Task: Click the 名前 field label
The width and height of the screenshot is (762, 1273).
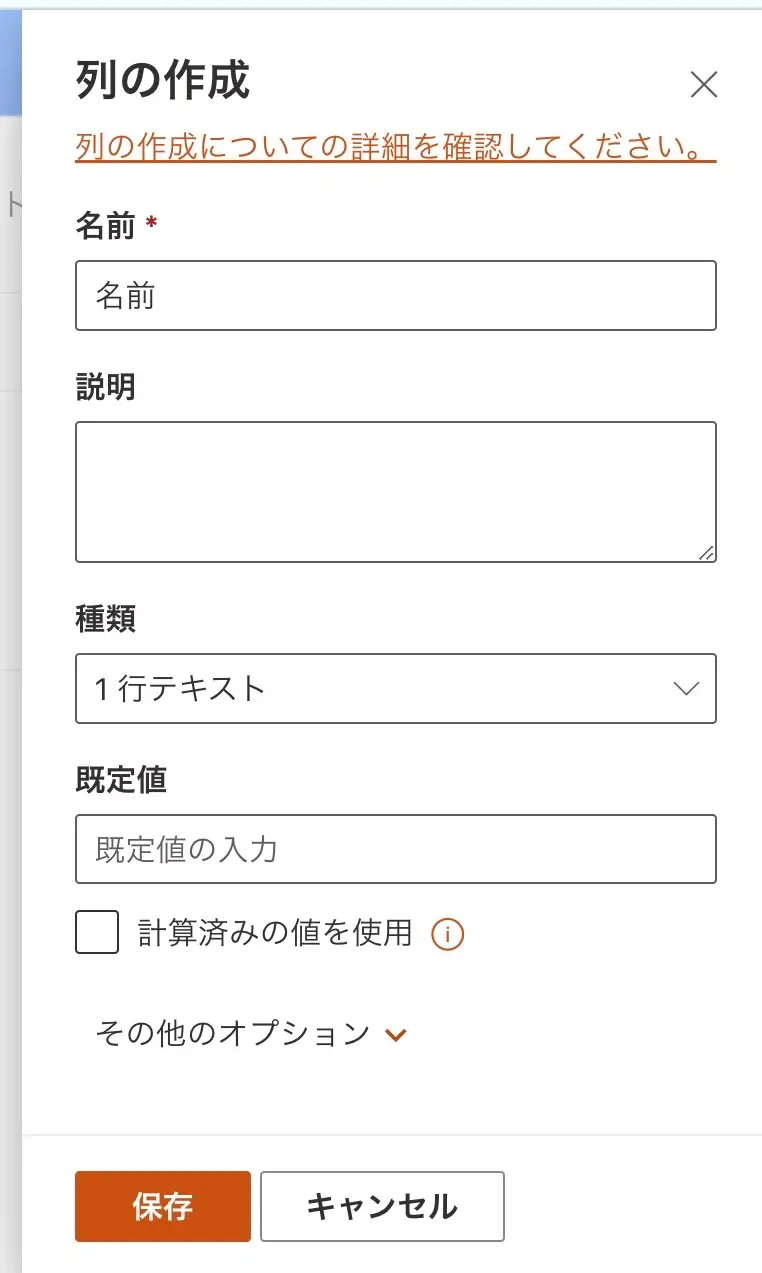Action: [105, 227]
